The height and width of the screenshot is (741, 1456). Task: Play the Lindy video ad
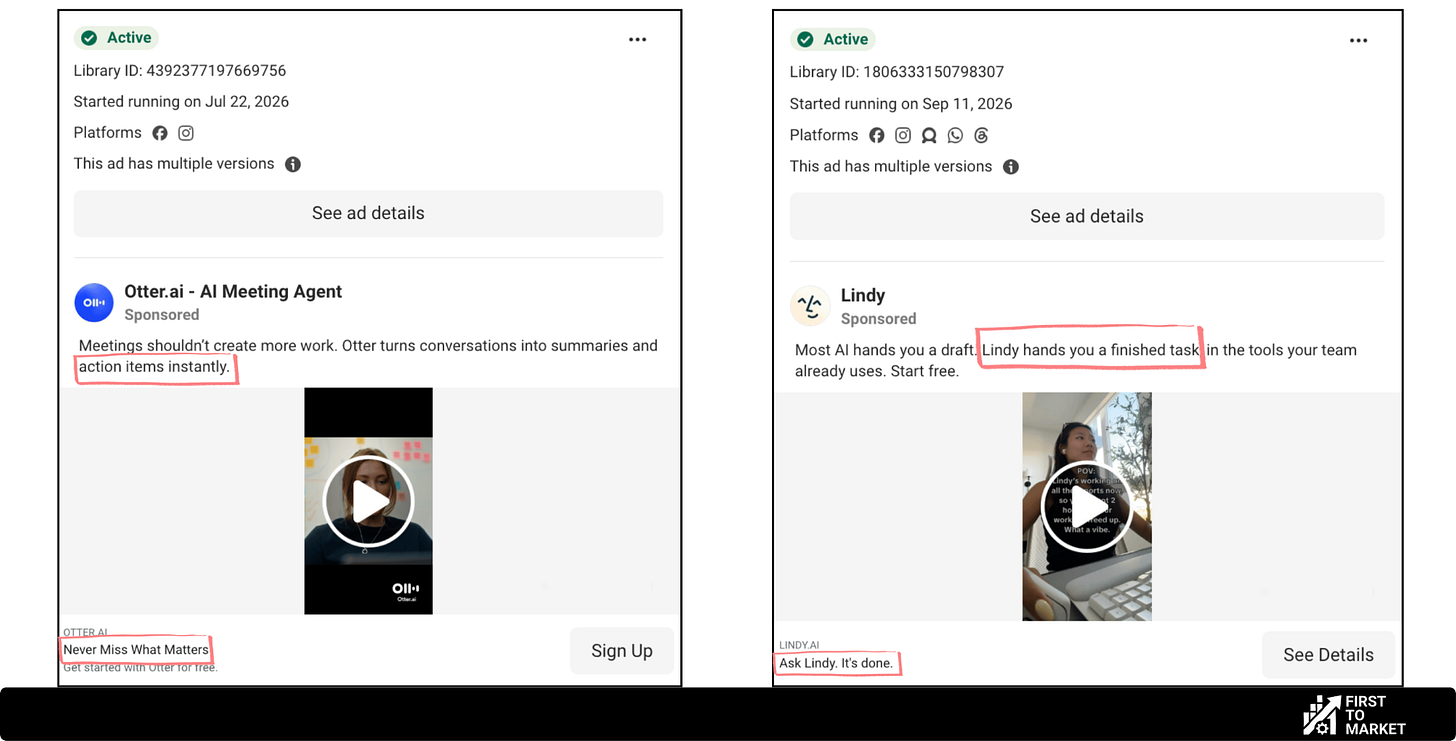click(1086, 508)
